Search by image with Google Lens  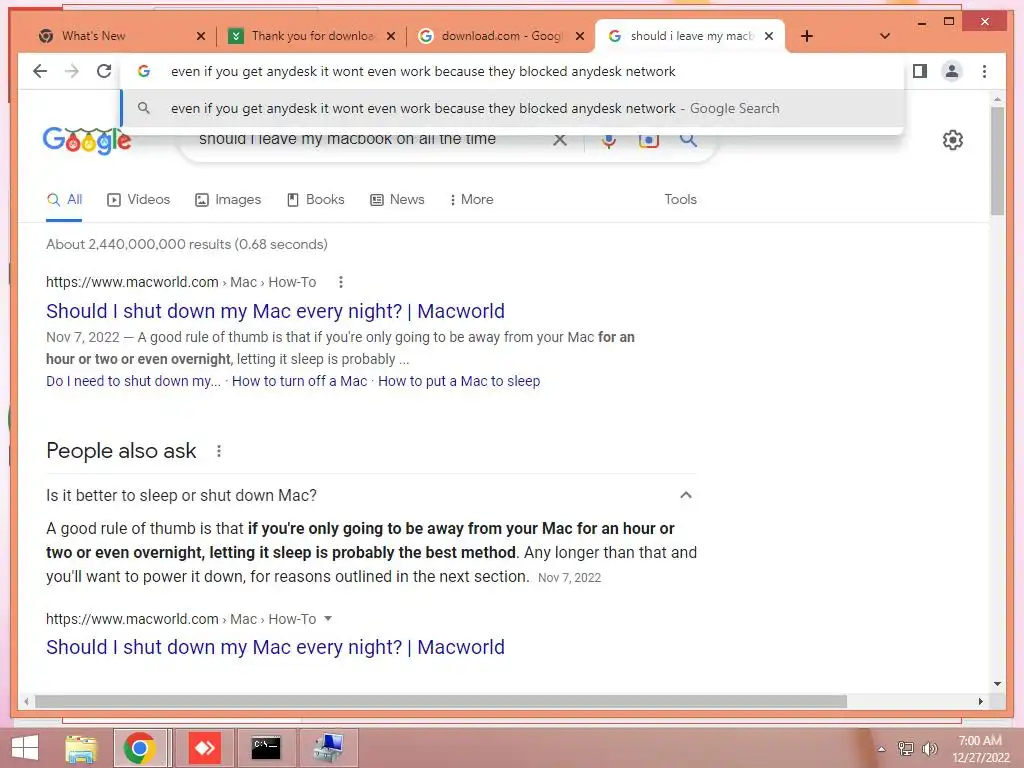point(648,141)
